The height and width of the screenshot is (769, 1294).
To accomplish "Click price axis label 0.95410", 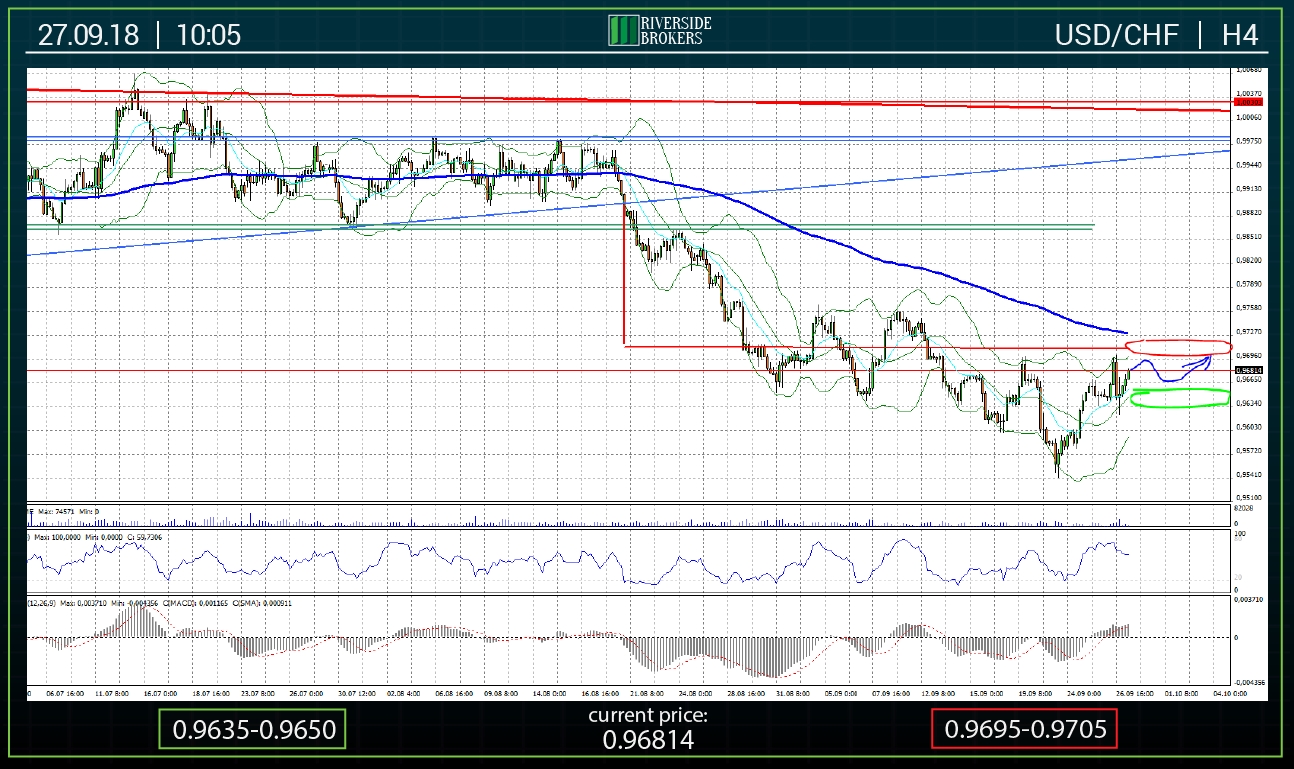I will coord(1249,475).
